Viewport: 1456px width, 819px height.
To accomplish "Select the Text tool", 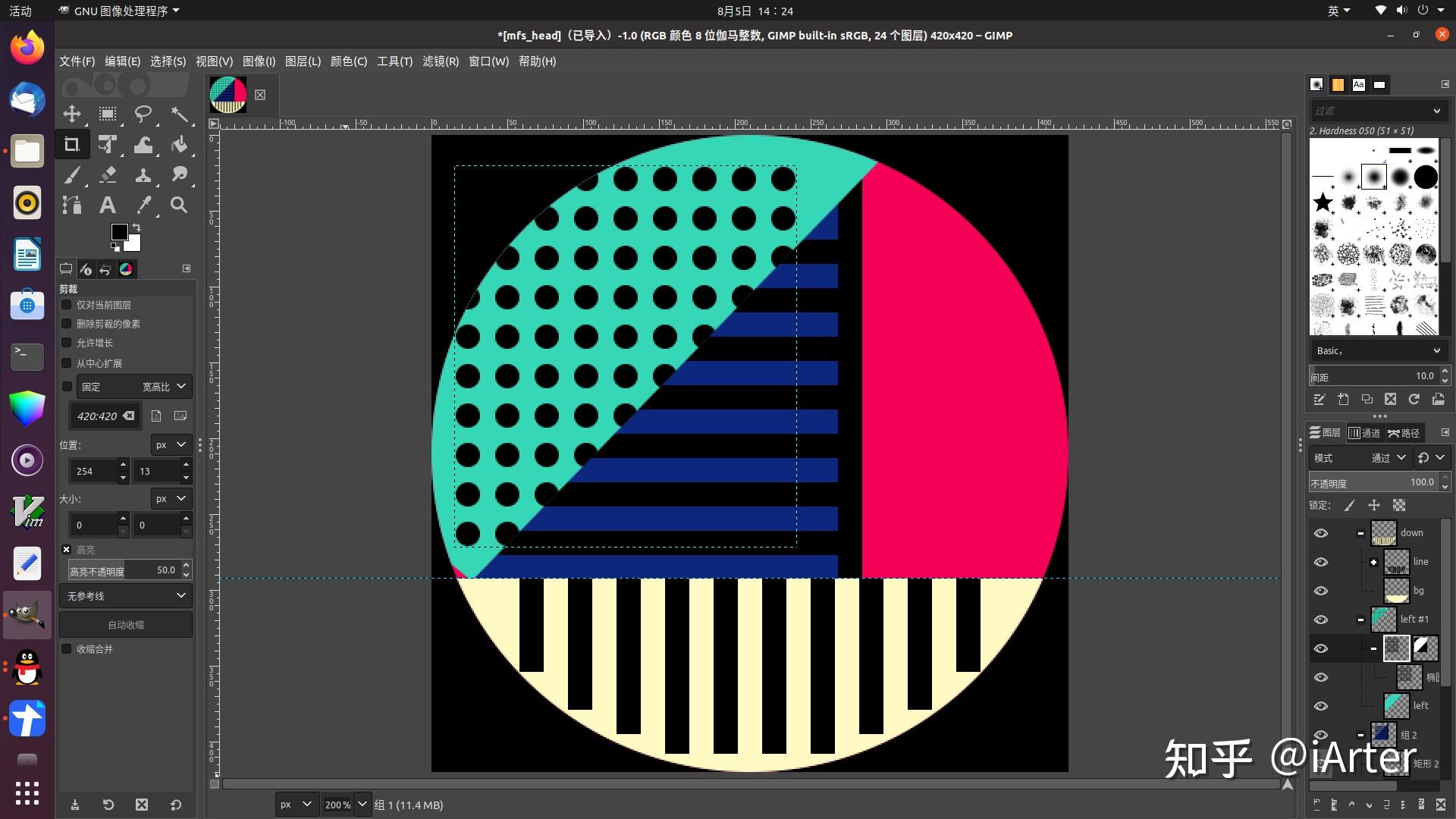I will [108, 205].
